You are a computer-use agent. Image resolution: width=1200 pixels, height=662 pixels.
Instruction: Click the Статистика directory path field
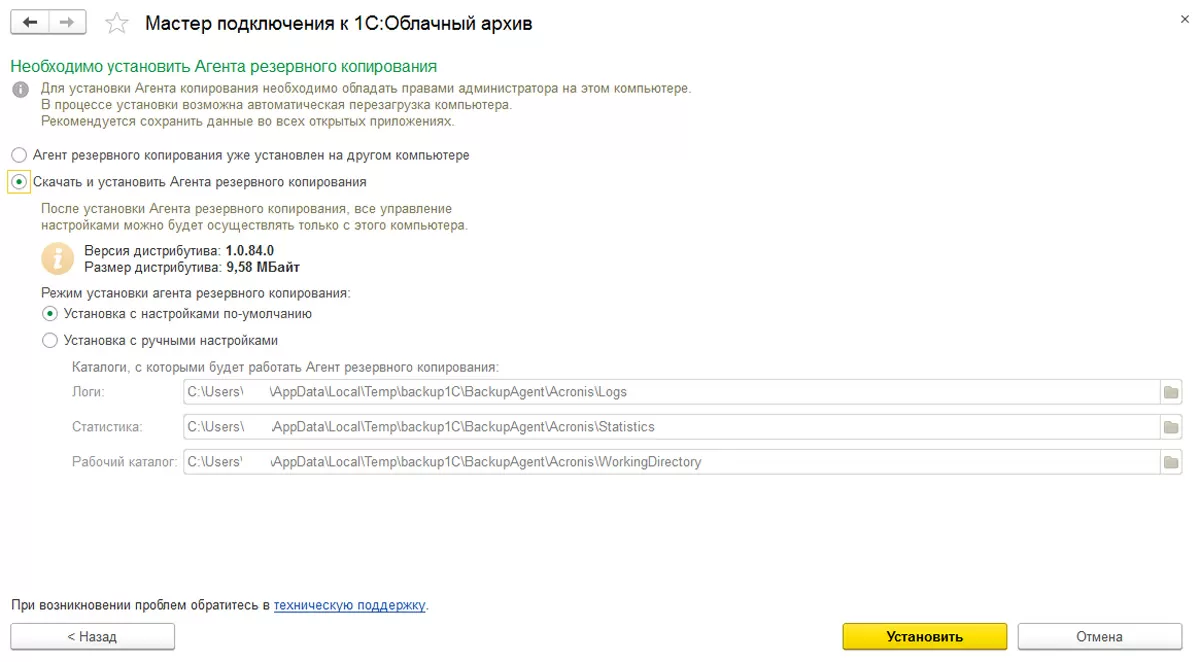[x=671, y=427]
